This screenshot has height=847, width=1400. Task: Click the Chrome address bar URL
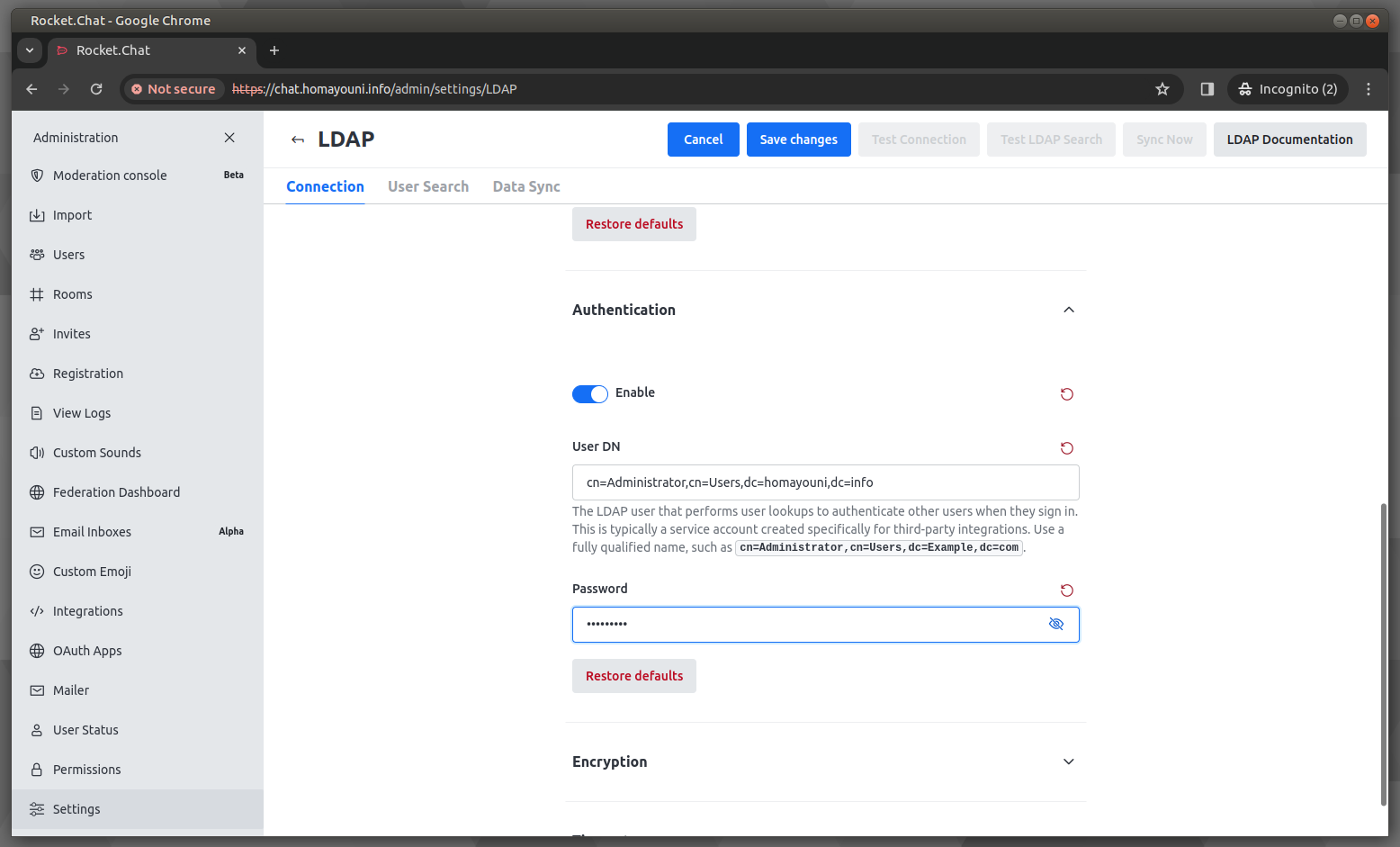point(374,89)
